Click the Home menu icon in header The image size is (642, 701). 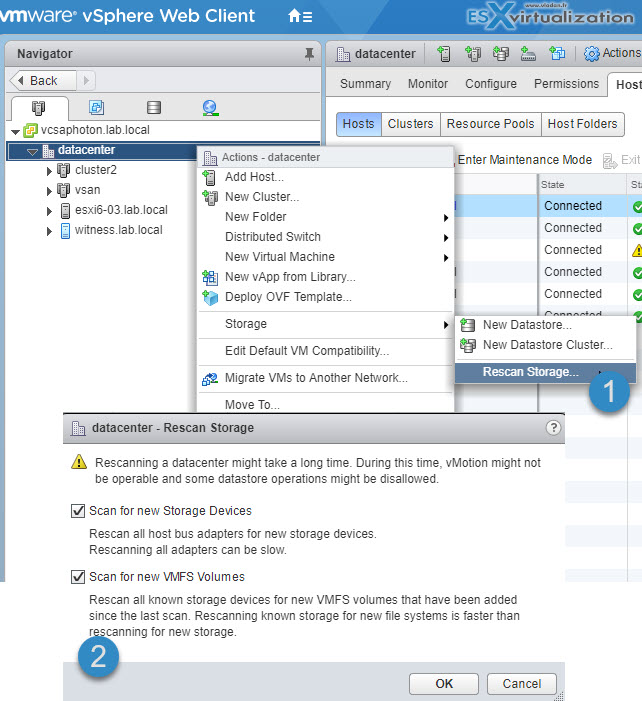click(x=300, y=16)
